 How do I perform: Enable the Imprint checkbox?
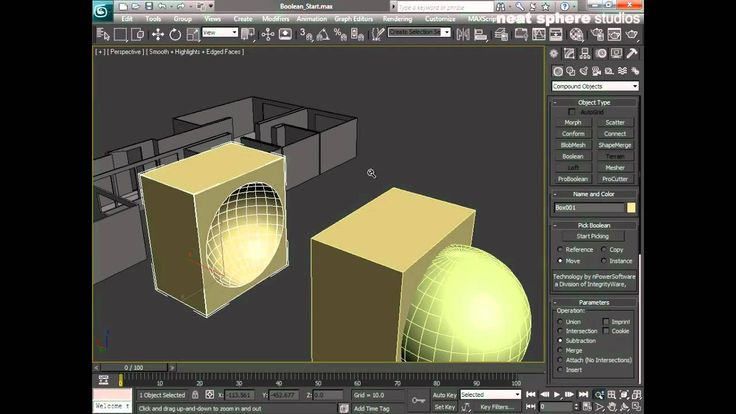point(606,322)
